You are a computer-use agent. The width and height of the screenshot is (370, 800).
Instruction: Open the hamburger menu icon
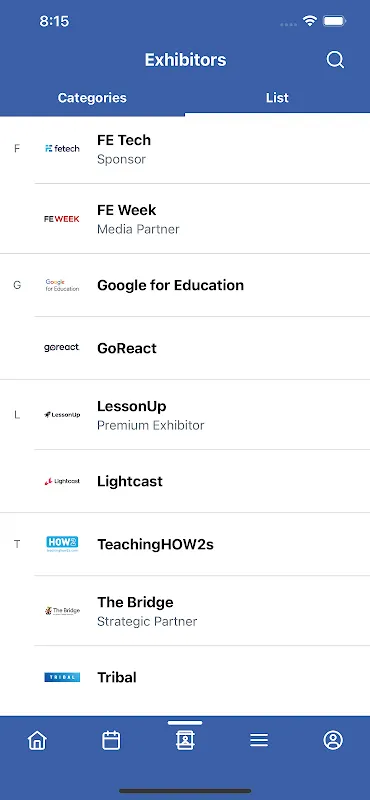click(259, 740)
